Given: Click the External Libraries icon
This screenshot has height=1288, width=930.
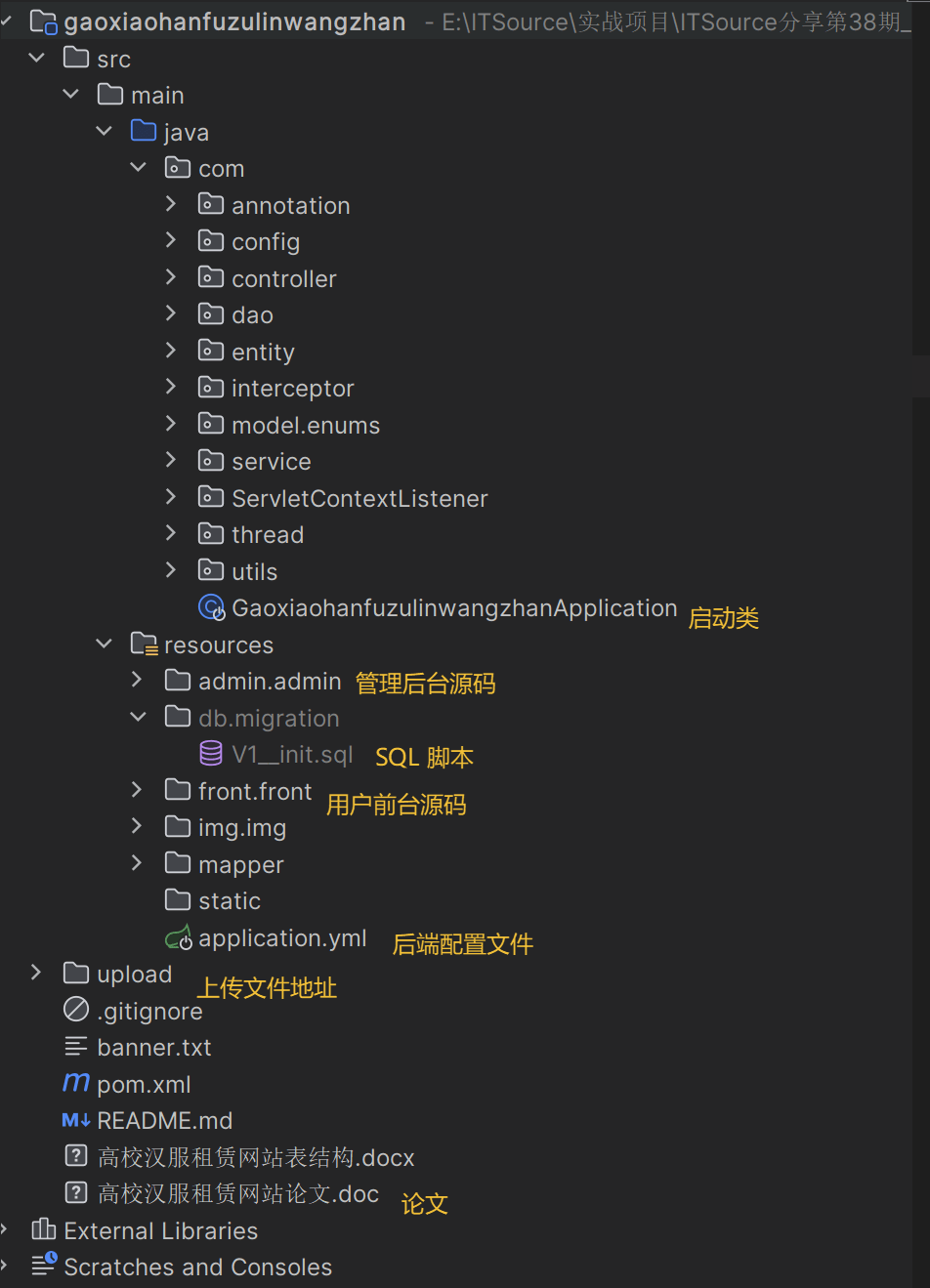Looking at the screenshot, I should point(43,1229).
